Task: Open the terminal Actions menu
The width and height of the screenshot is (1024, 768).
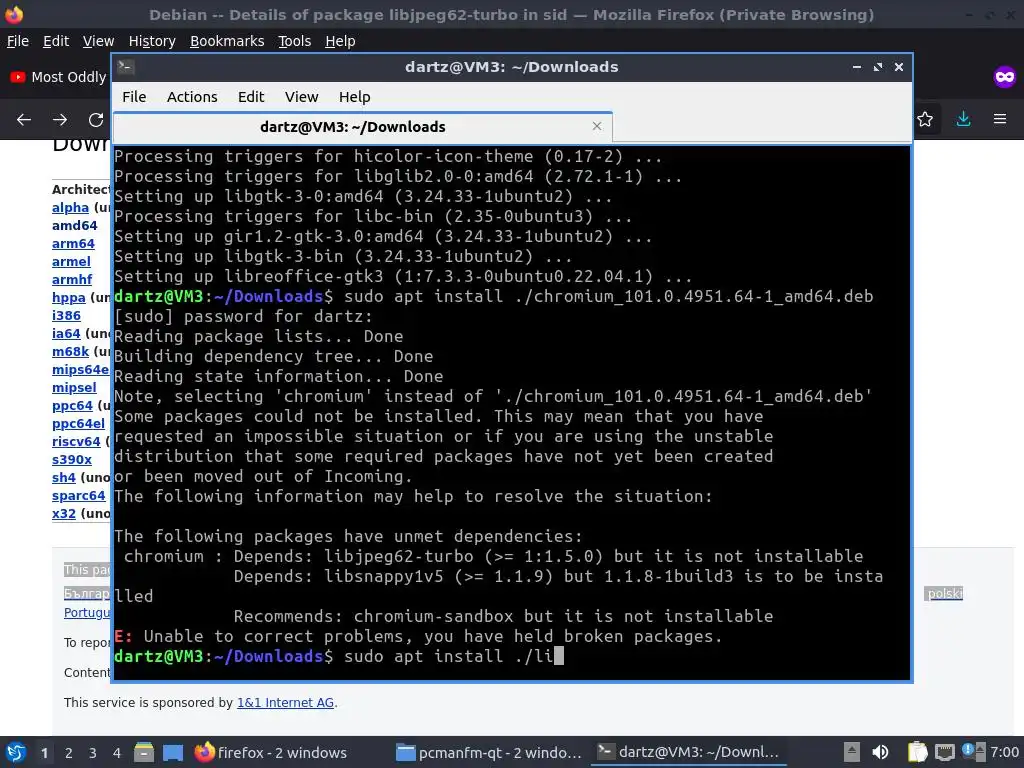Action: point(192,97)
